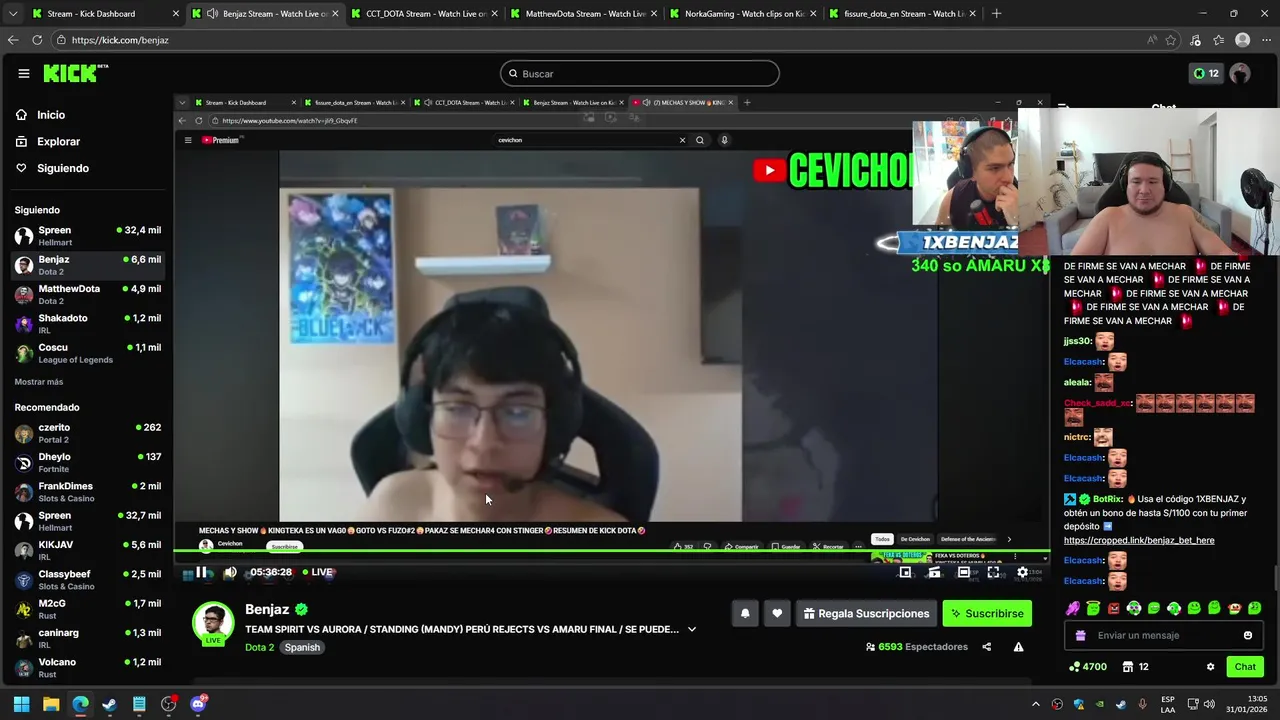This screenshot has width=1280, height=720.
Task: Open Explorar in sidebar
Action: point(58,141)
